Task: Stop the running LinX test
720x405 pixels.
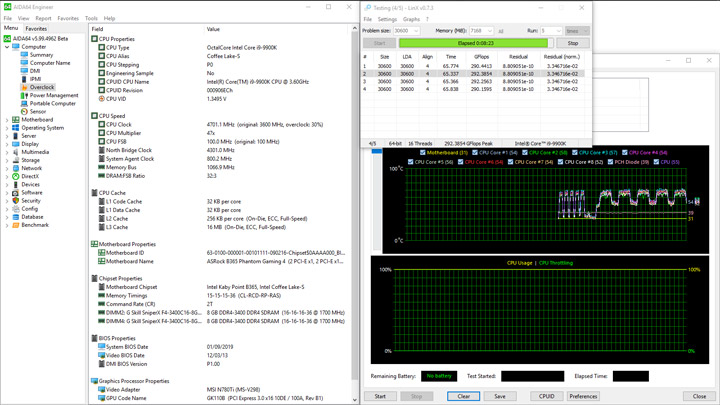Action: 573,43
